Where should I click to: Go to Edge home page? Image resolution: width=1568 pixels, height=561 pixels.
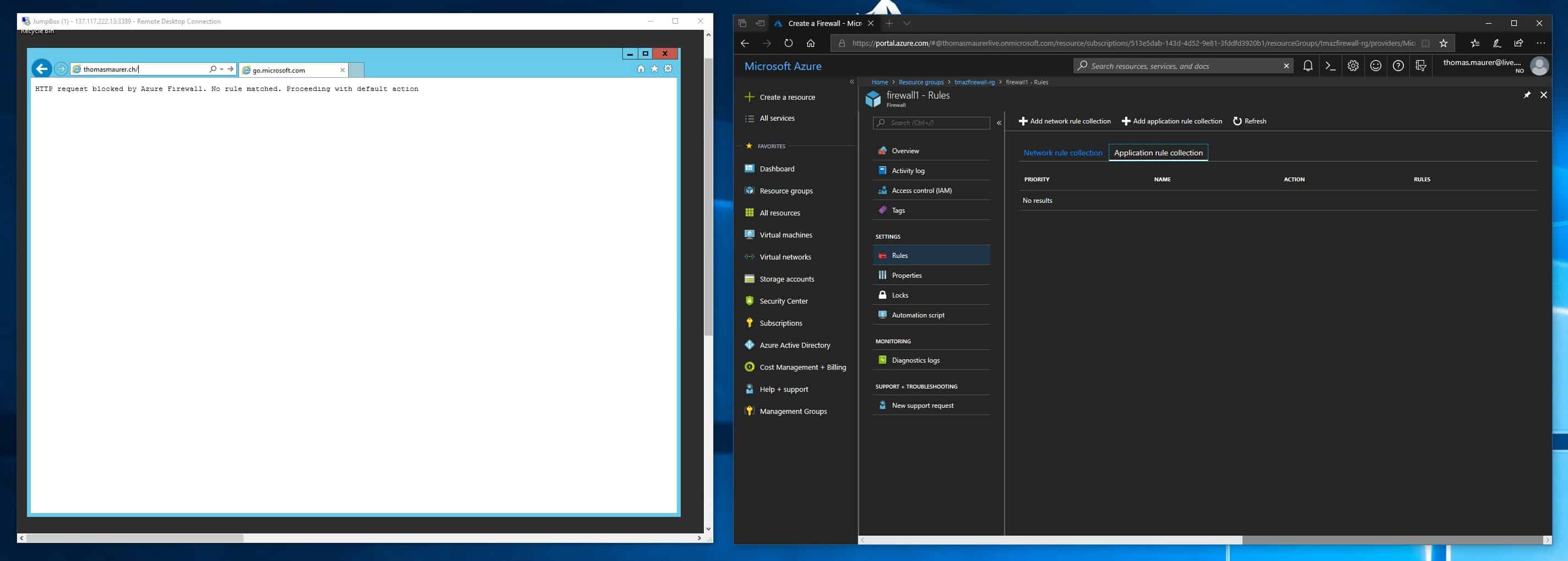810,43
